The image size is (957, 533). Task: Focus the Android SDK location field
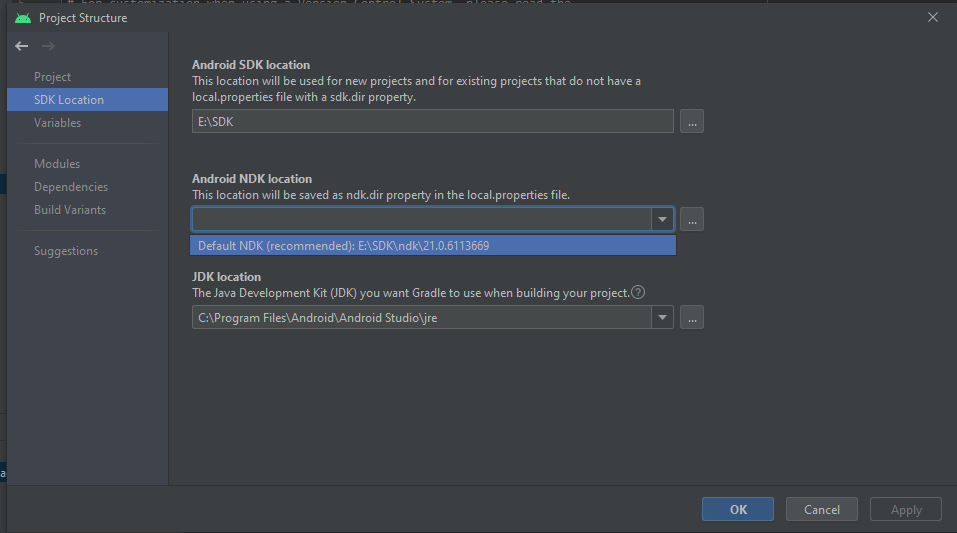433,121
